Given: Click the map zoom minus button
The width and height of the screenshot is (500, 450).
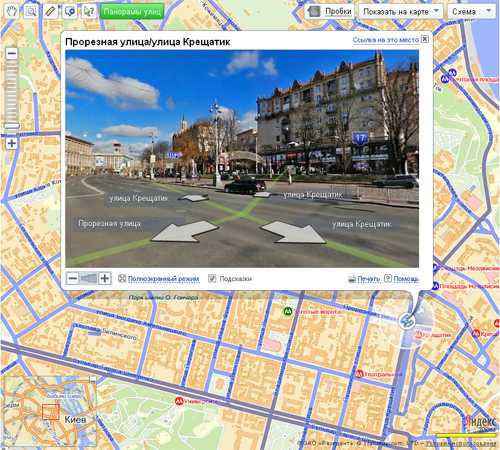Looking at the screenshot, I should (12, 53).
